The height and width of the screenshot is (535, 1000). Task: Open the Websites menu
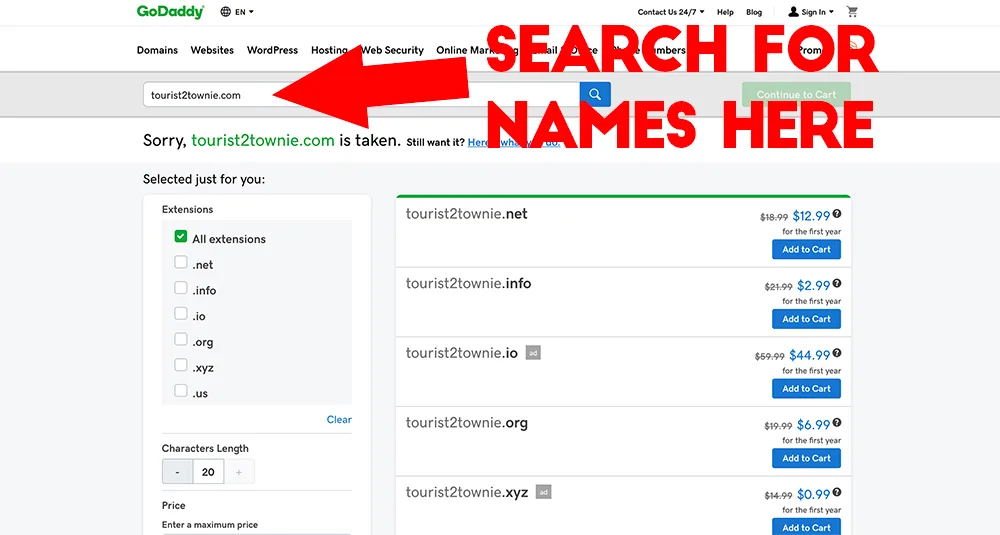click(x=212, y=50)
